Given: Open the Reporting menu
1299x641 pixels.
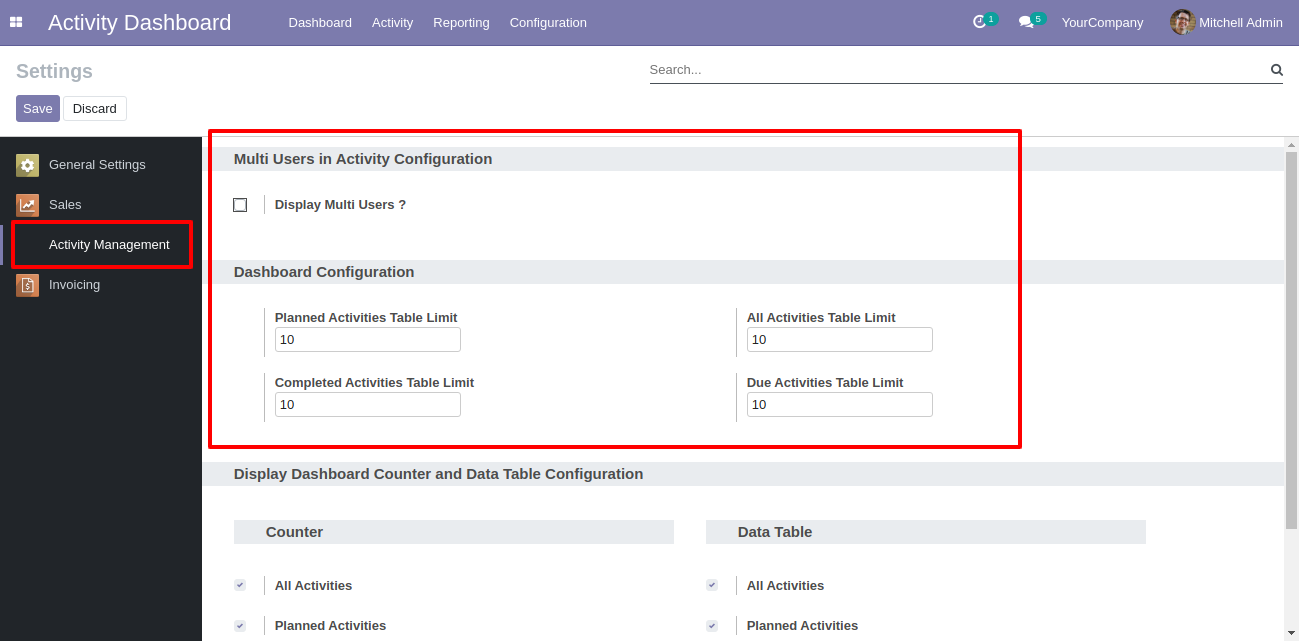Looking at the screenshot, I should (x=461, y=22).
